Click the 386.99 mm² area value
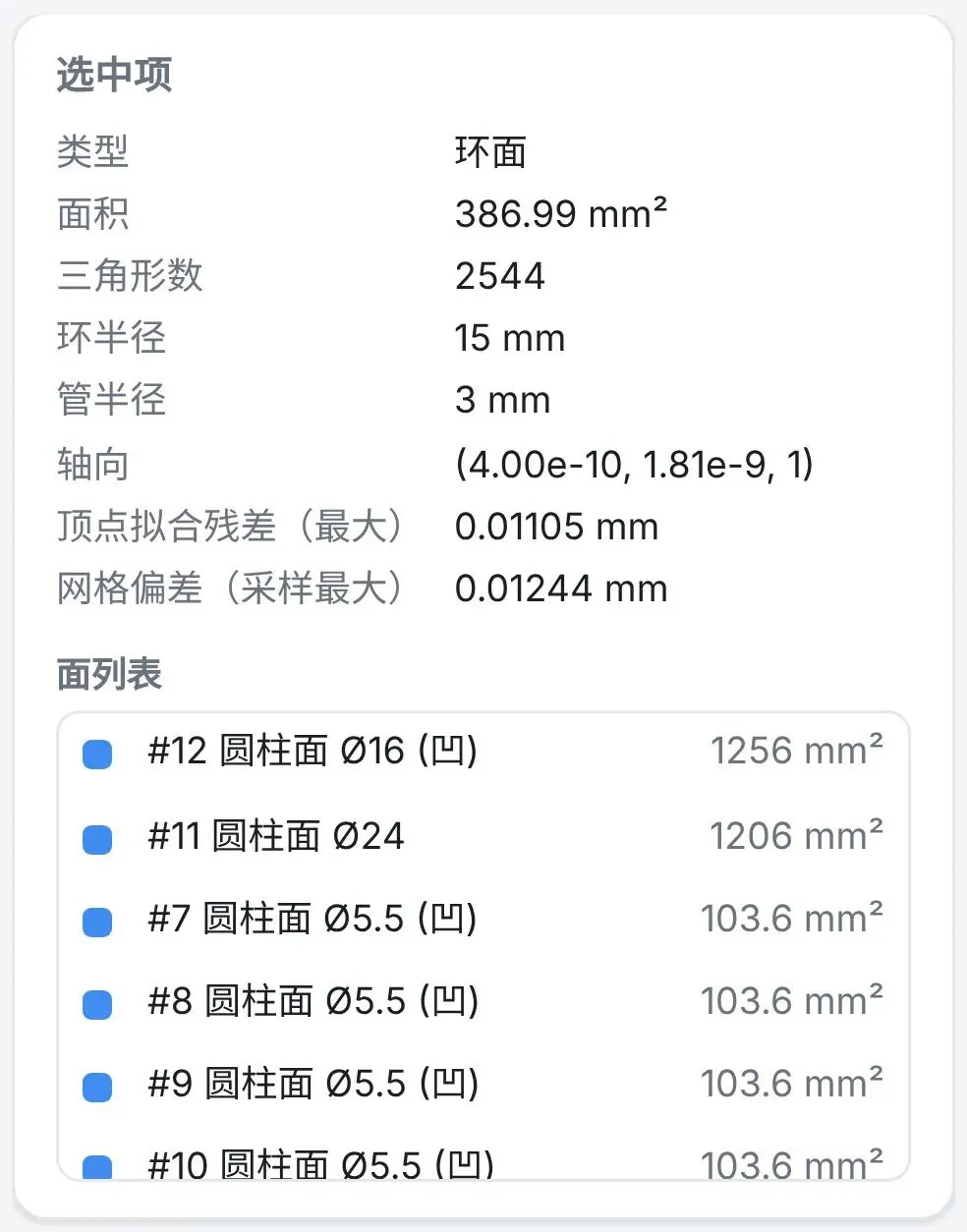This screenshot has width=967, height=1232. (561, 214)
